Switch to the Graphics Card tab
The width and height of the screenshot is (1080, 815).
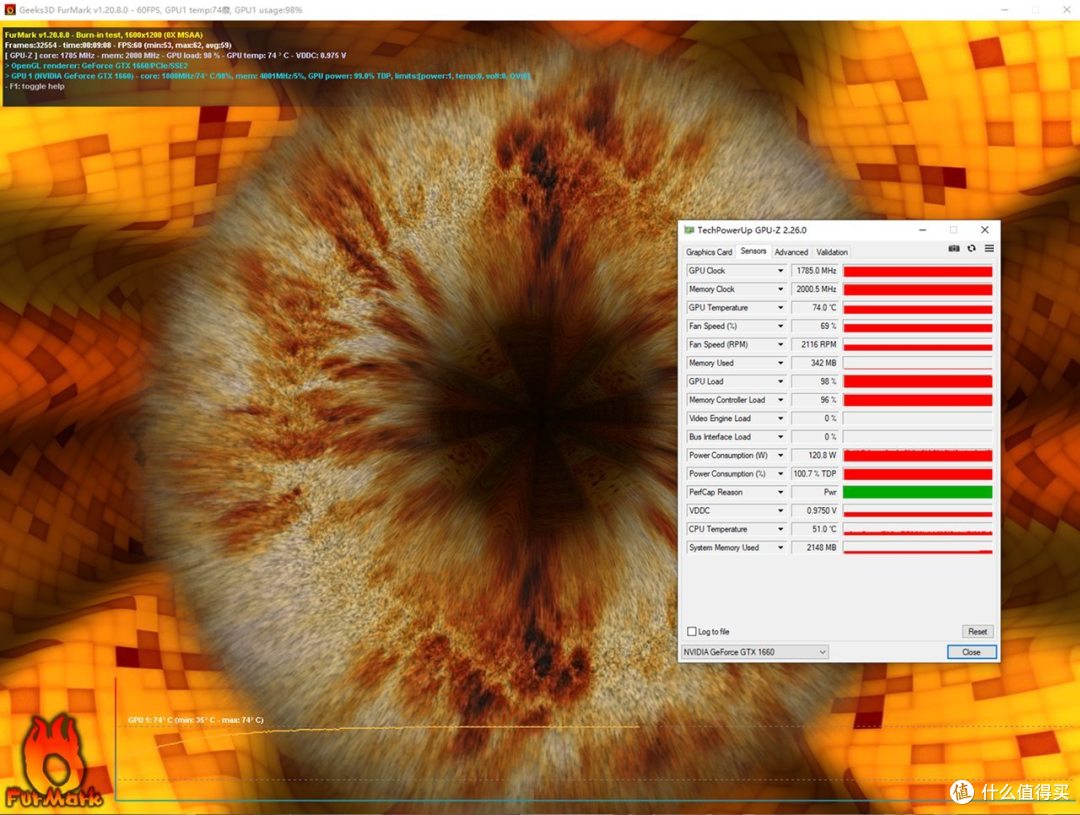point(709,252)
